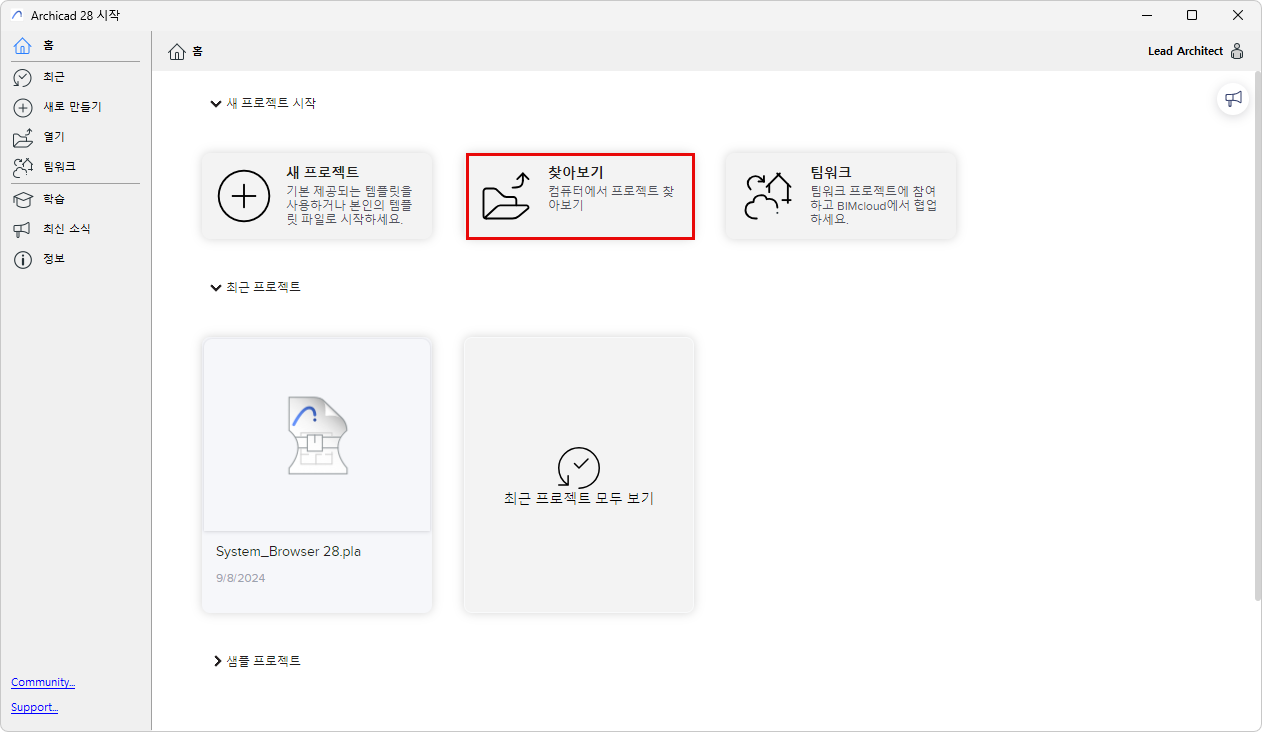Click the plus circle icon on 새 프로젝트 card
1262x732 pixels.
click(x=244, y=195)
